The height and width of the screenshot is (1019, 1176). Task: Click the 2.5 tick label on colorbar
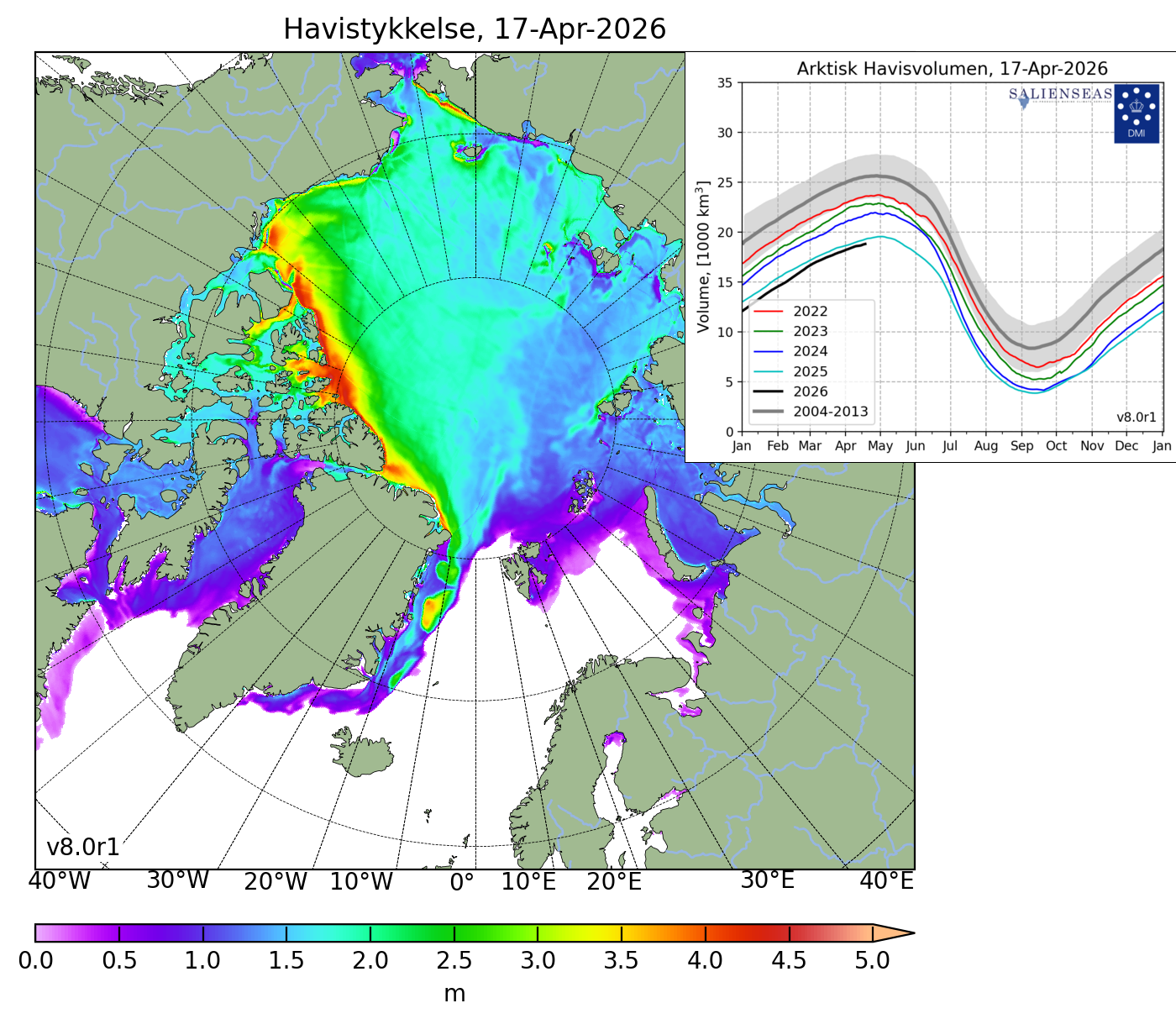454,960
